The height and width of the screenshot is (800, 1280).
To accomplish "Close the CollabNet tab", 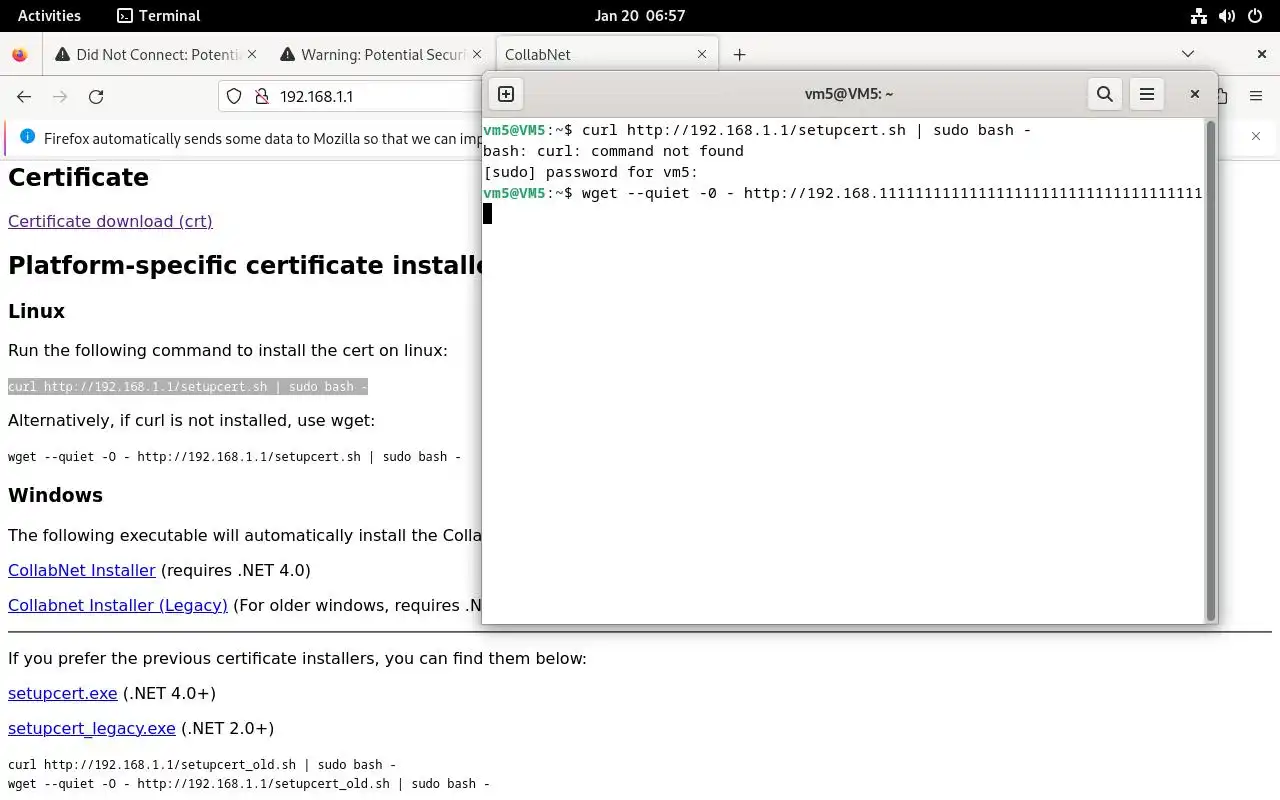I will [702, 54].
